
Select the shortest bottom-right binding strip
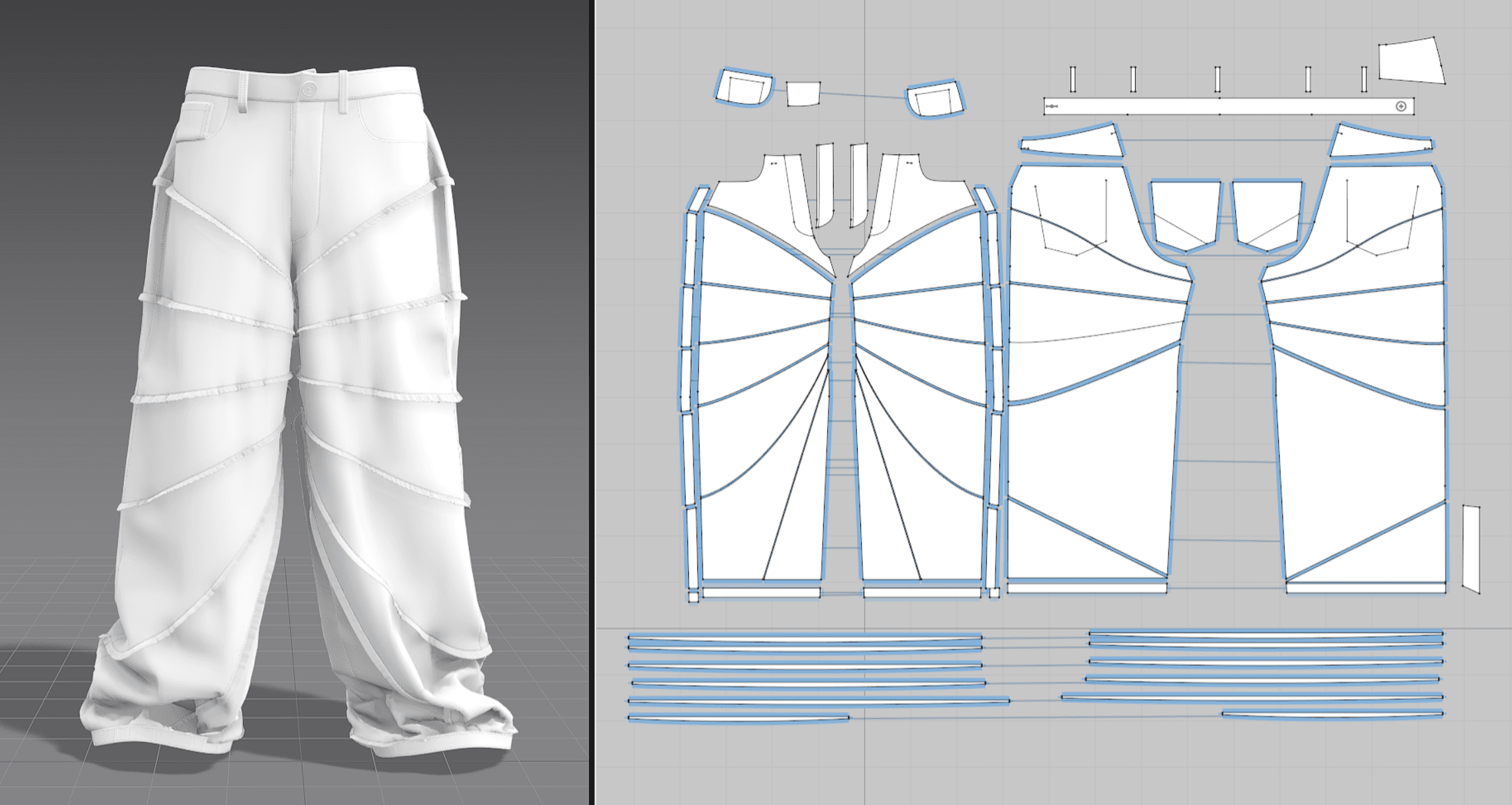pos(1331,714)
